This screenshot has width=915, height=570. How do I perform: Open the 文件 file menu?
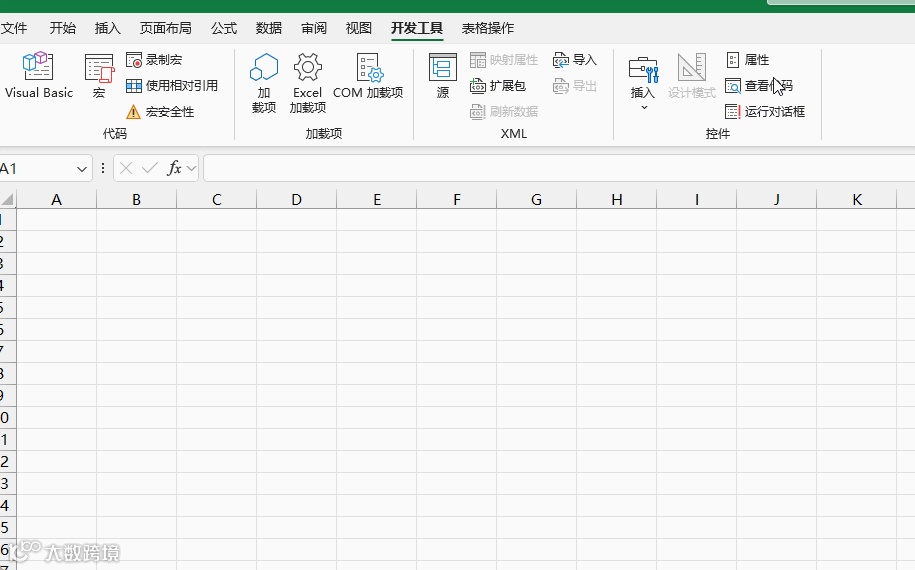click(14, 28)
